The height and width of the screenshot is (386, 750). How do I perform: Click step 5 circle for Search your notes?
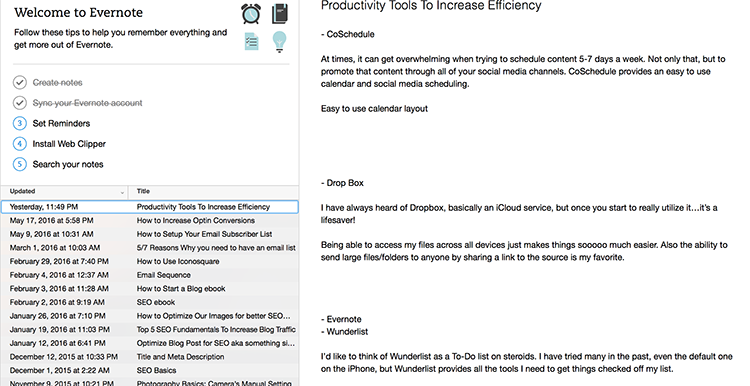[x=20, y=165]
